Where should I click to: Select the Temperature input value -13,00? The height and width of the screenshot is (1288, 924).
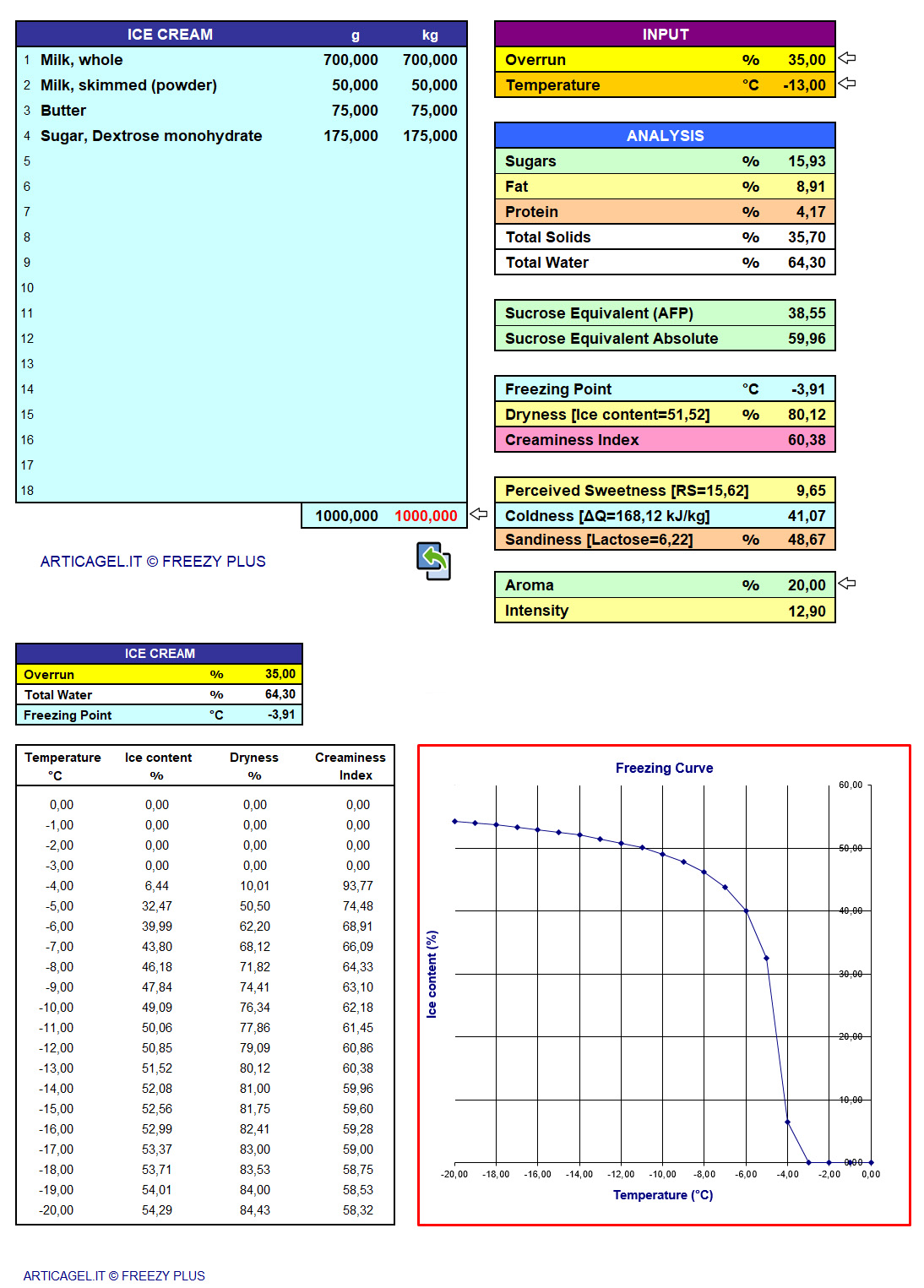(804, 85)
